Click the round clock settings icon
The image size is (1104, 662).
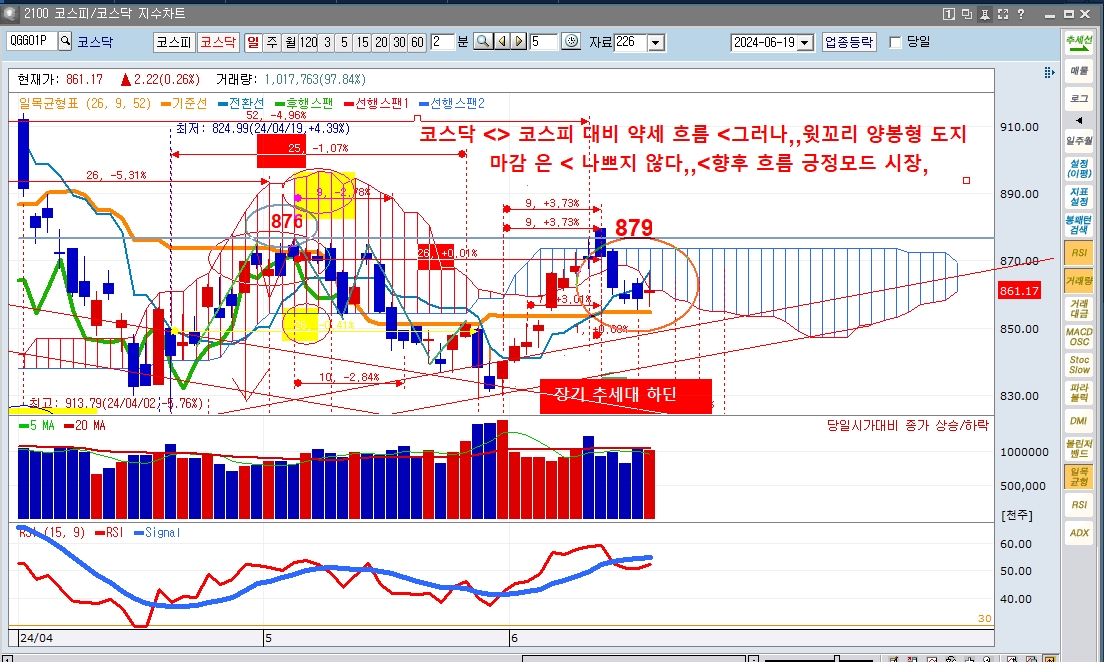572,42
